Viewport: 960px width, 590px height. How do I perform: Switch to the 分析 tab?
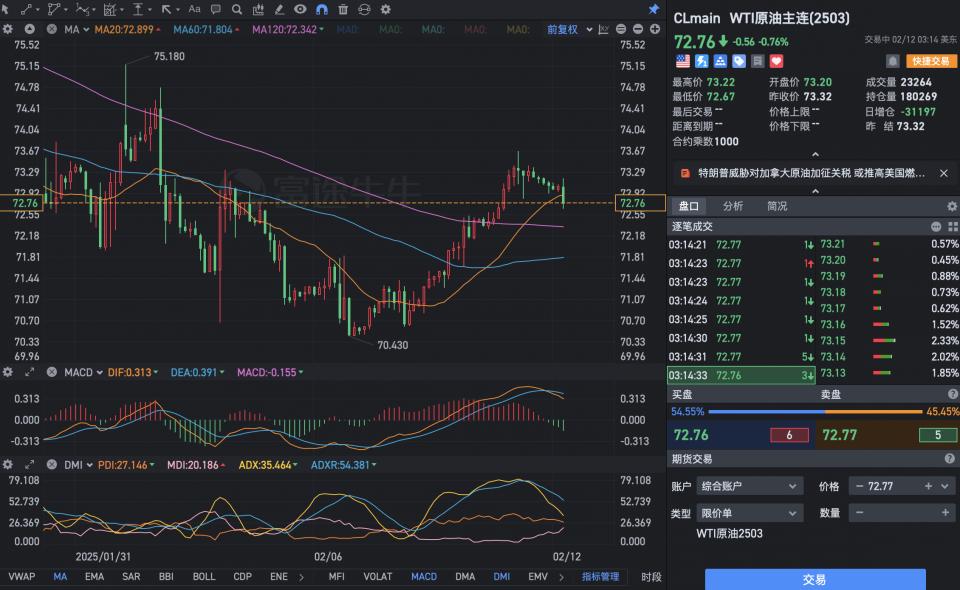(733, 206)
